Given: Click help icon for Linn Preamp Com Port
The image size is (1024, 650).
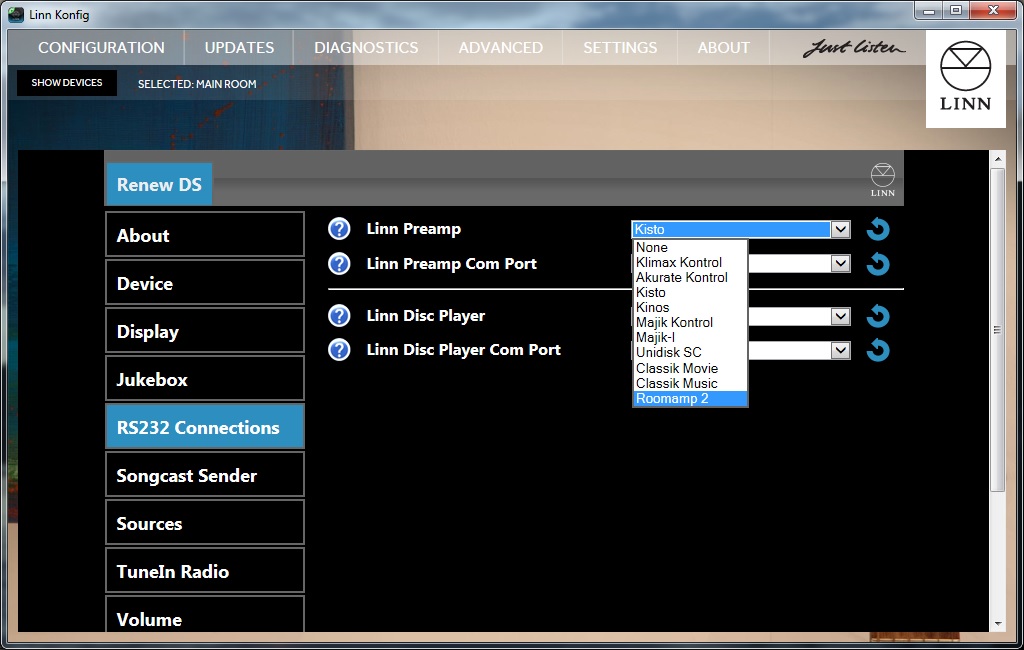Looking at the screenshot, I should pyautogui.click(x=339, y=264).
